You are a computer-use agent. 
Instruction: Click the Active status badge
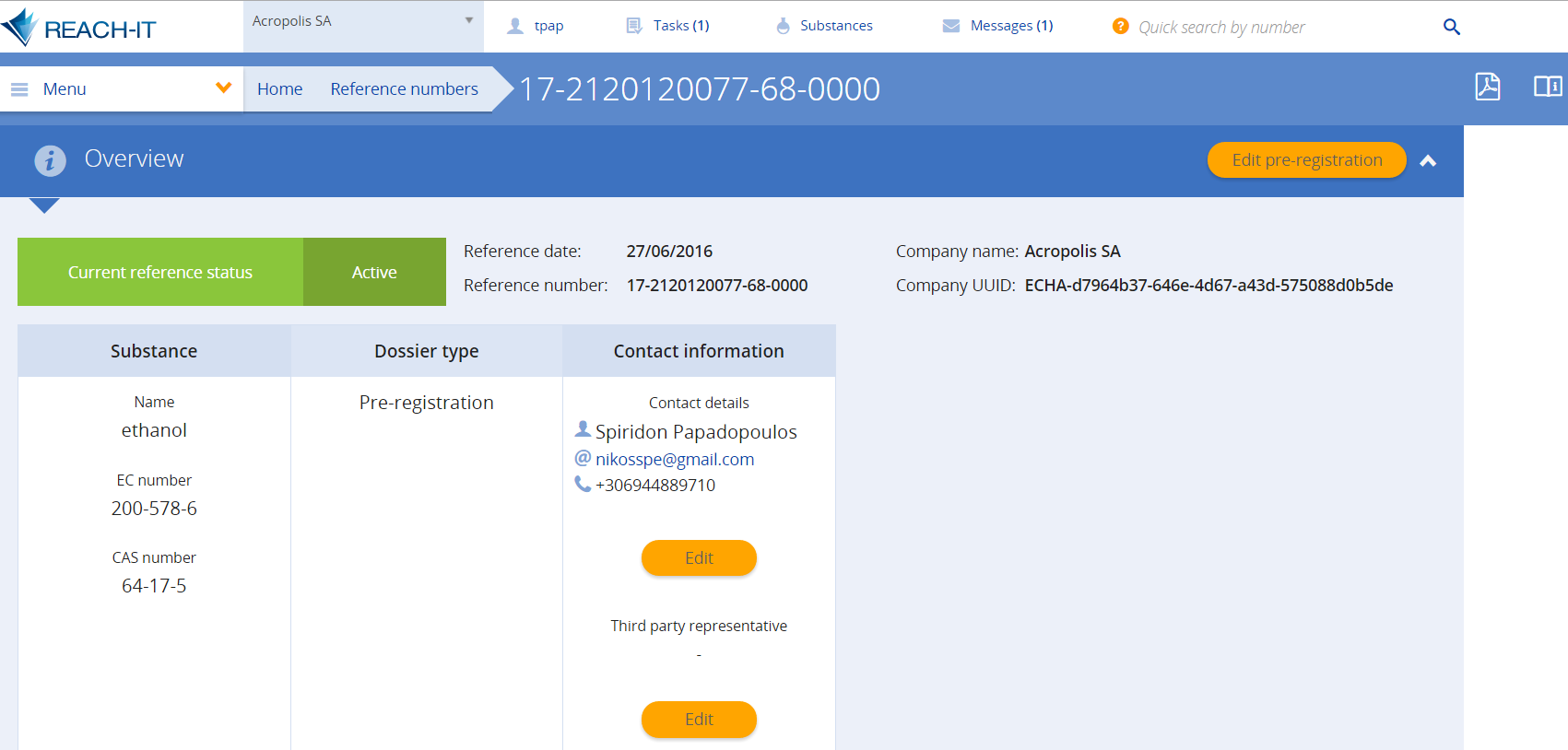coord(374,272)
